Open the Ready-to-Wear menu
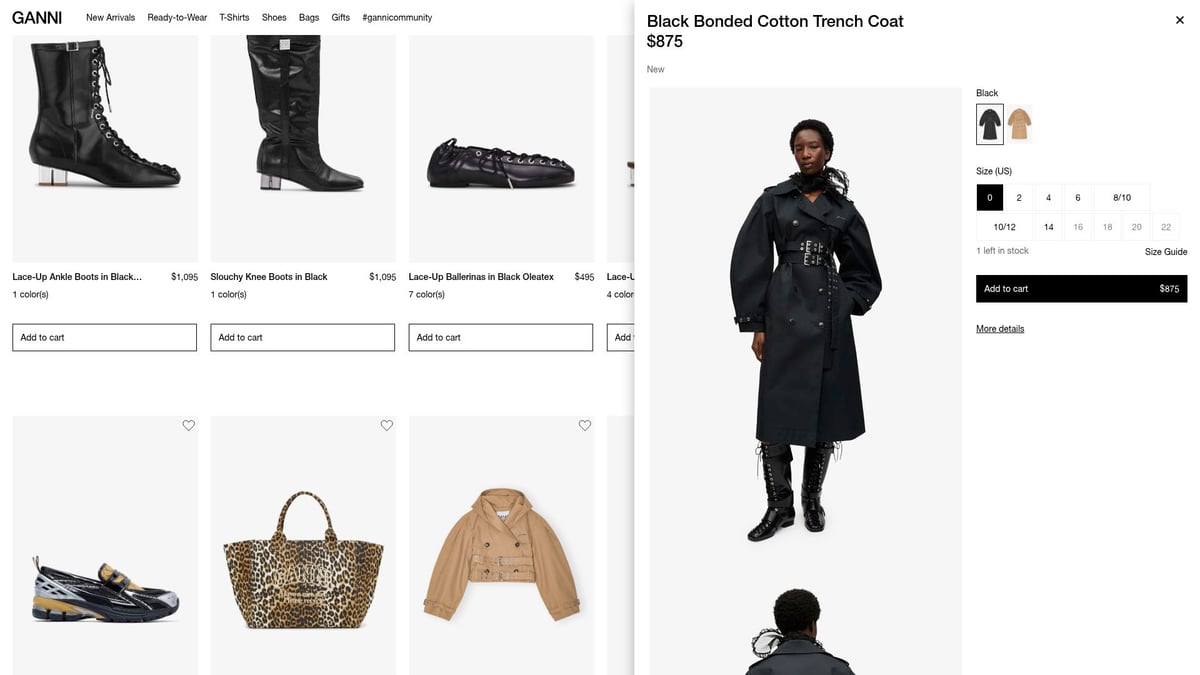Viewport: 1200px width, 675px height. tap(177, 18)
